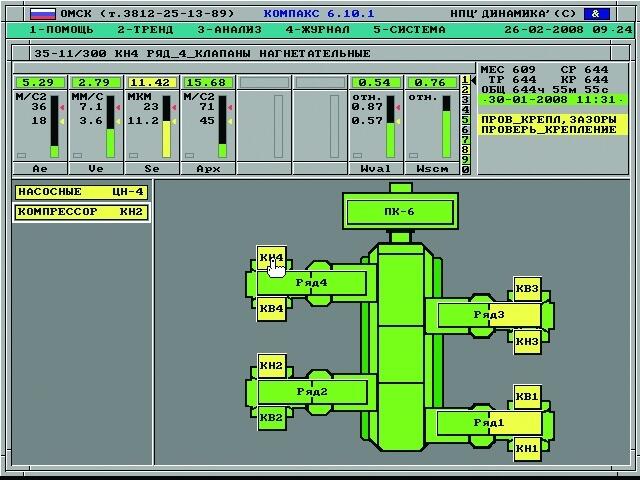Image resolution: width=640 pixels, height=480 pixels.
Task: Click the Russian flag icon
Action: click(x=41, y=14)
